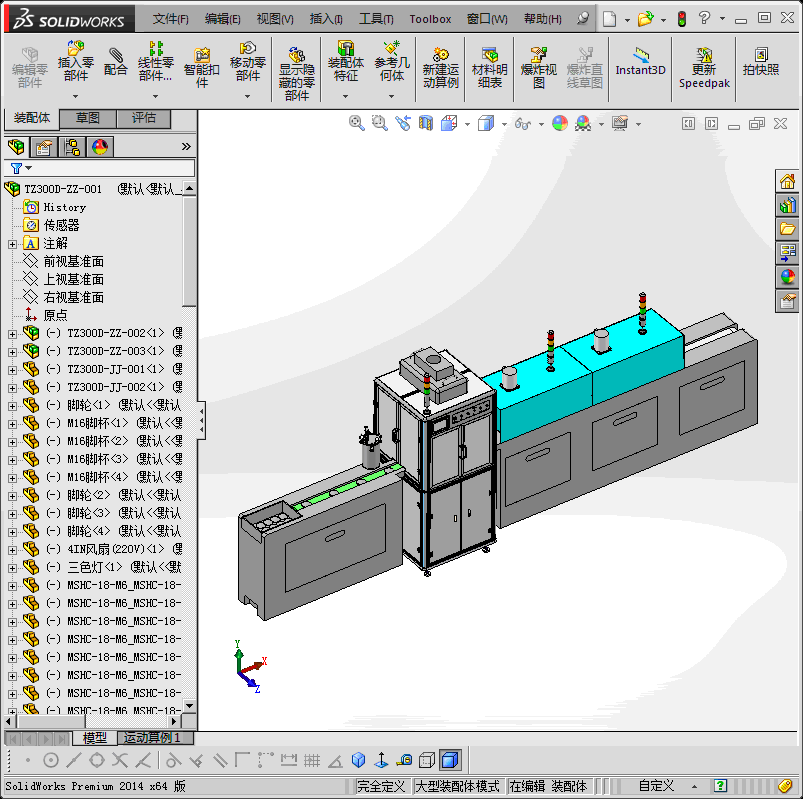Select the 前视基准面 plane
Screen dimensions: 803x799
pyautogui.click(x=74, y=262)
